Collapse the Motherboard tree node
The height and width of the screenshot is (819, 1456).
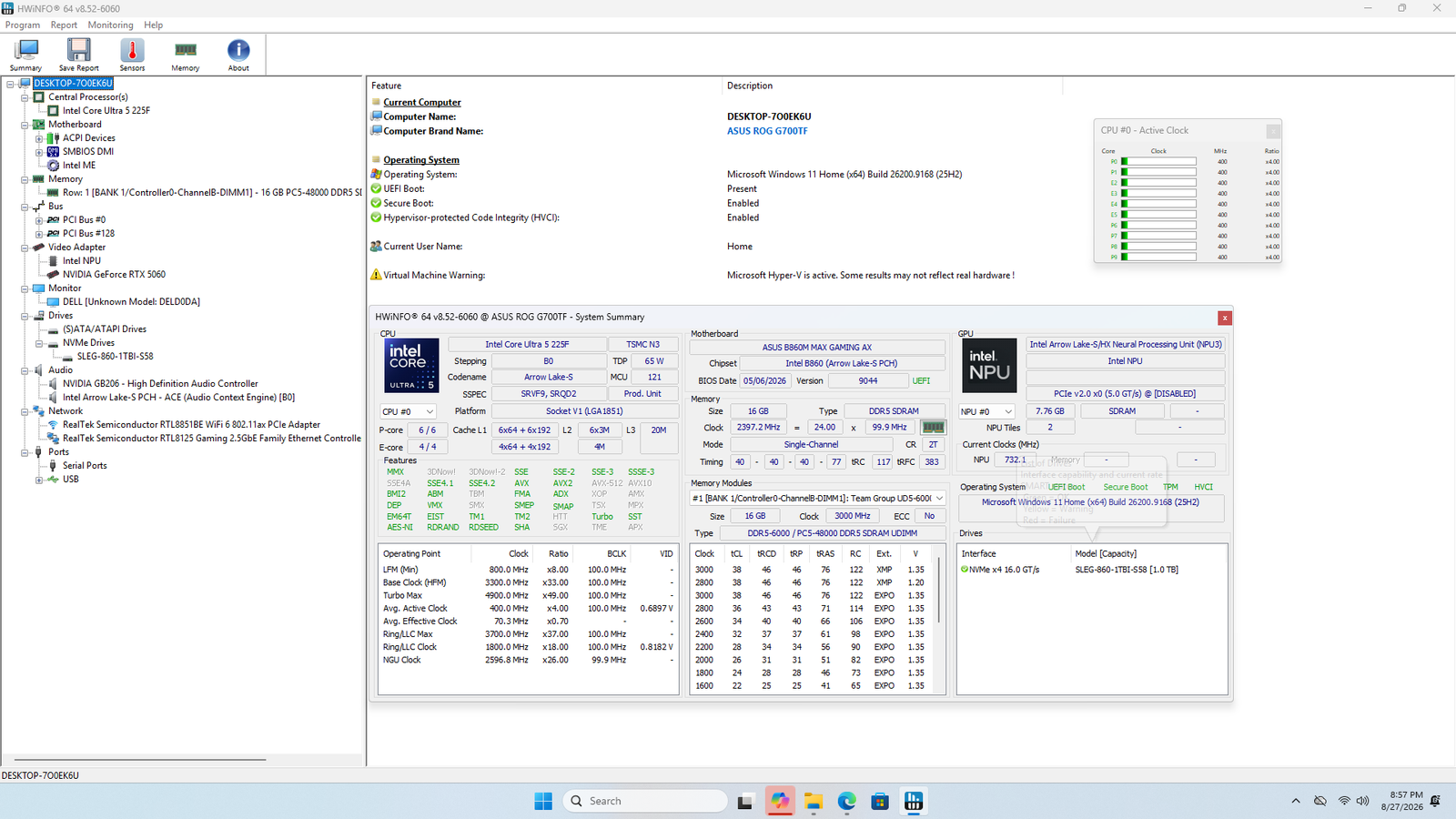(x=25, y=125)
